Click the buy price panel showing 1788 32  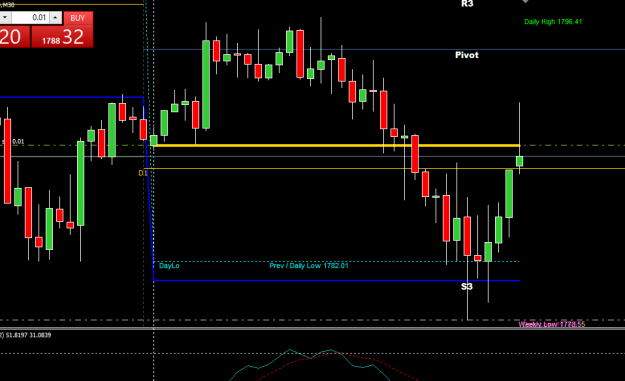click(x=62, y=37)
